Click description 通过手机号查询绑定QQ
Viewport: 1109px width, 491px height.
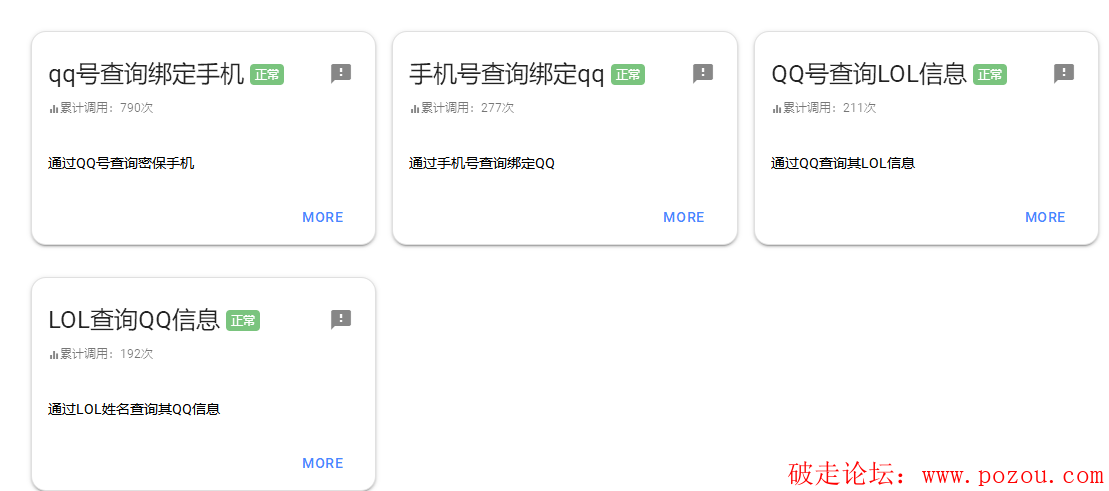[482, 163]
